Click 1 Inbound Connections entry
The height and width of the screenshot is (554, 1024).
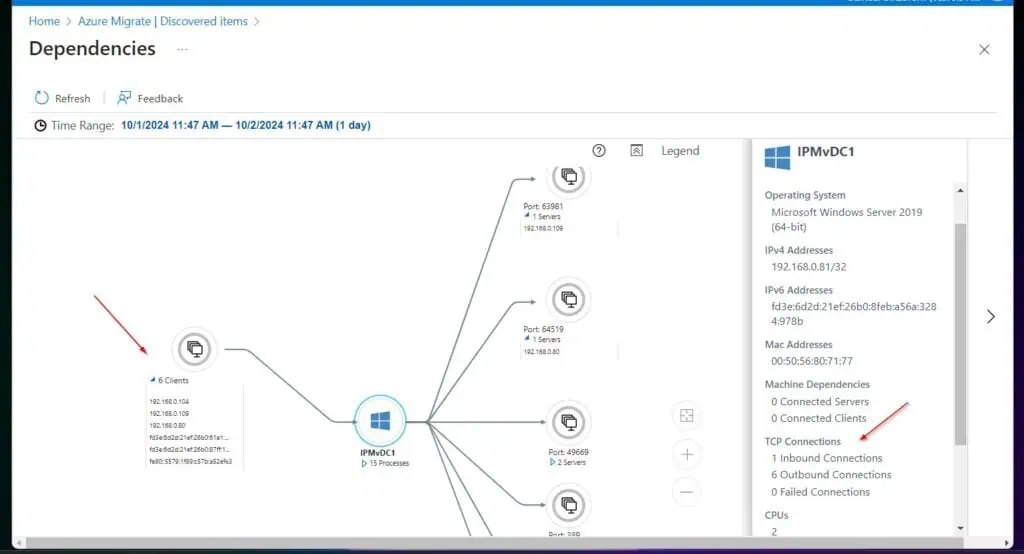pos(826,458)
